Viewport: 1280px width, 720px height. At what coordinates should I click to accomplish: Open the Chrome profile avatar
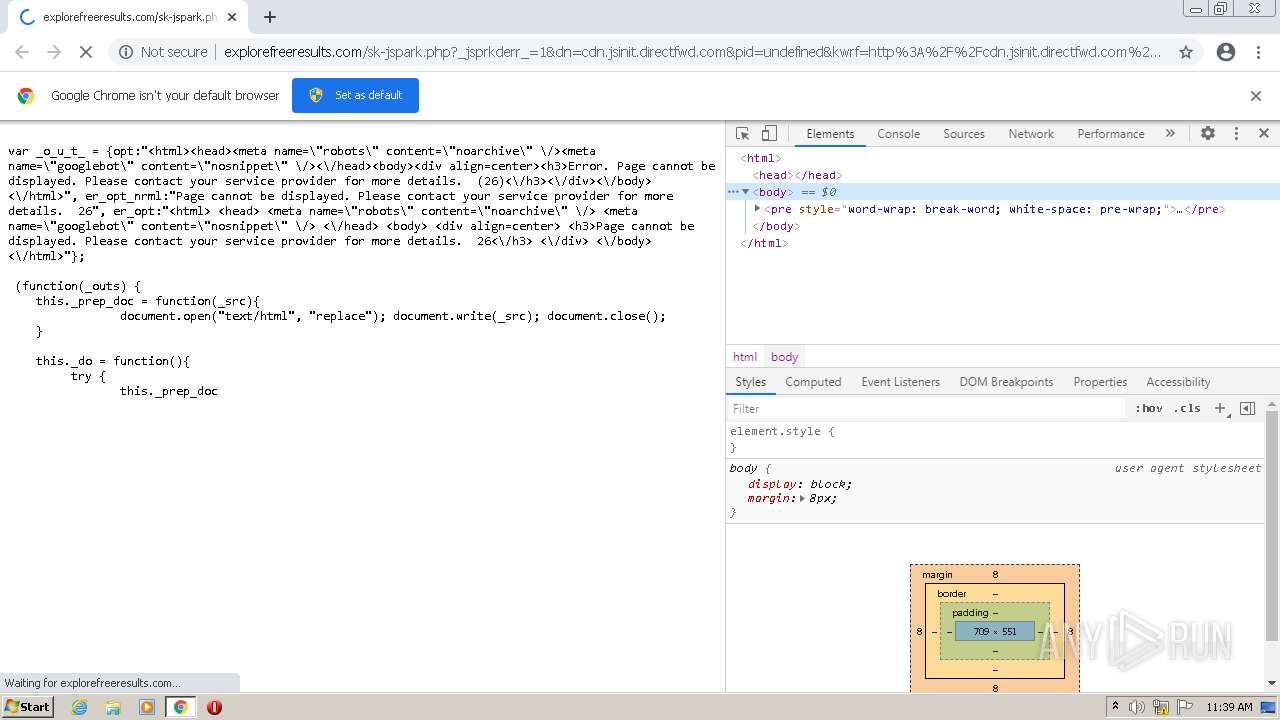pos(1226,52)
